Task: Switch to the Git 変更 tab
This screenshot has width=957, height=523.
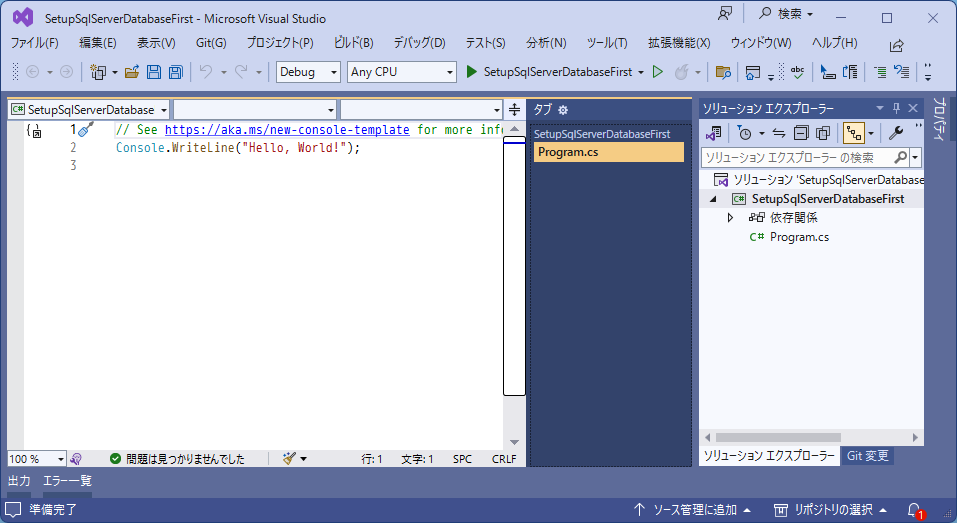Action: 867,456
